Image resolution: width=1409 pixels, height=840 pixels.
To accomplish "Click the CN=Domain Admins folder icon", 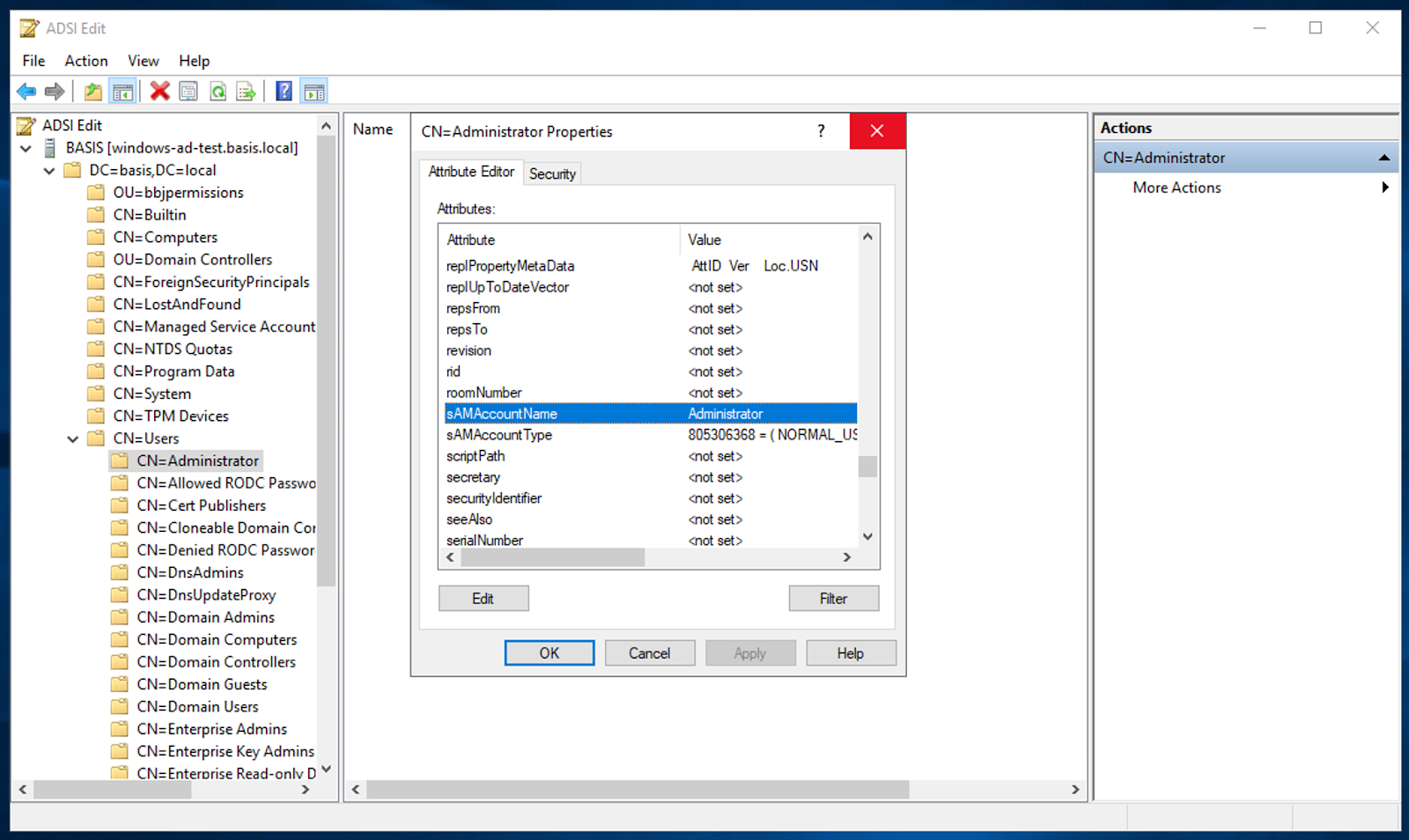I will coord(119,617).
